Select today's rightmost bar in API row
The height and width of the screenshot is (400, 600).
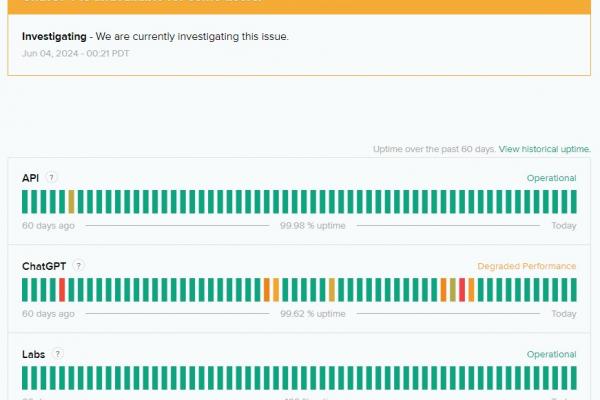[x=574, y=202]
